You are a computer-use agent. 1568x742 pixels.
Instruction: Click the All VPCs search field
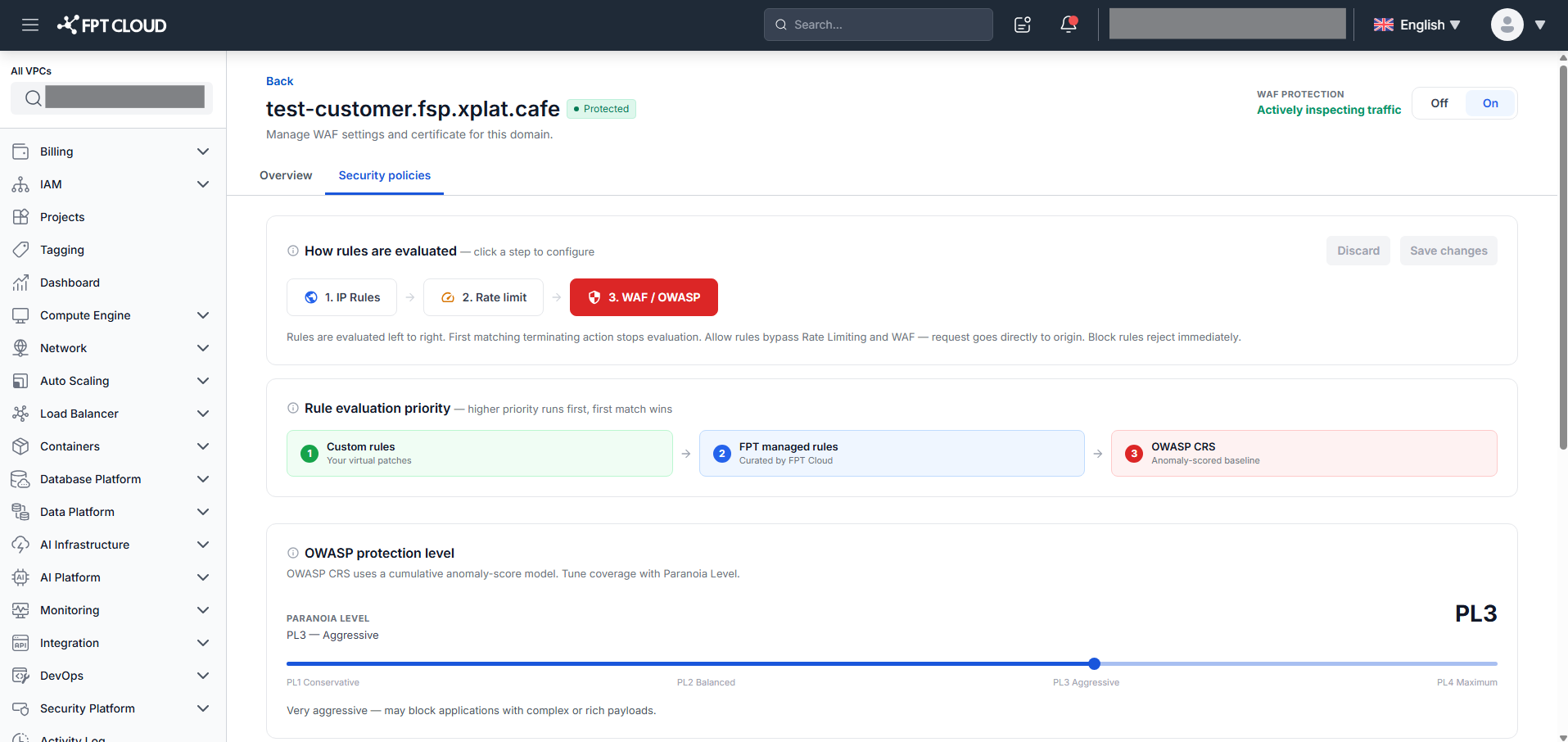click(x=111, y=98)
